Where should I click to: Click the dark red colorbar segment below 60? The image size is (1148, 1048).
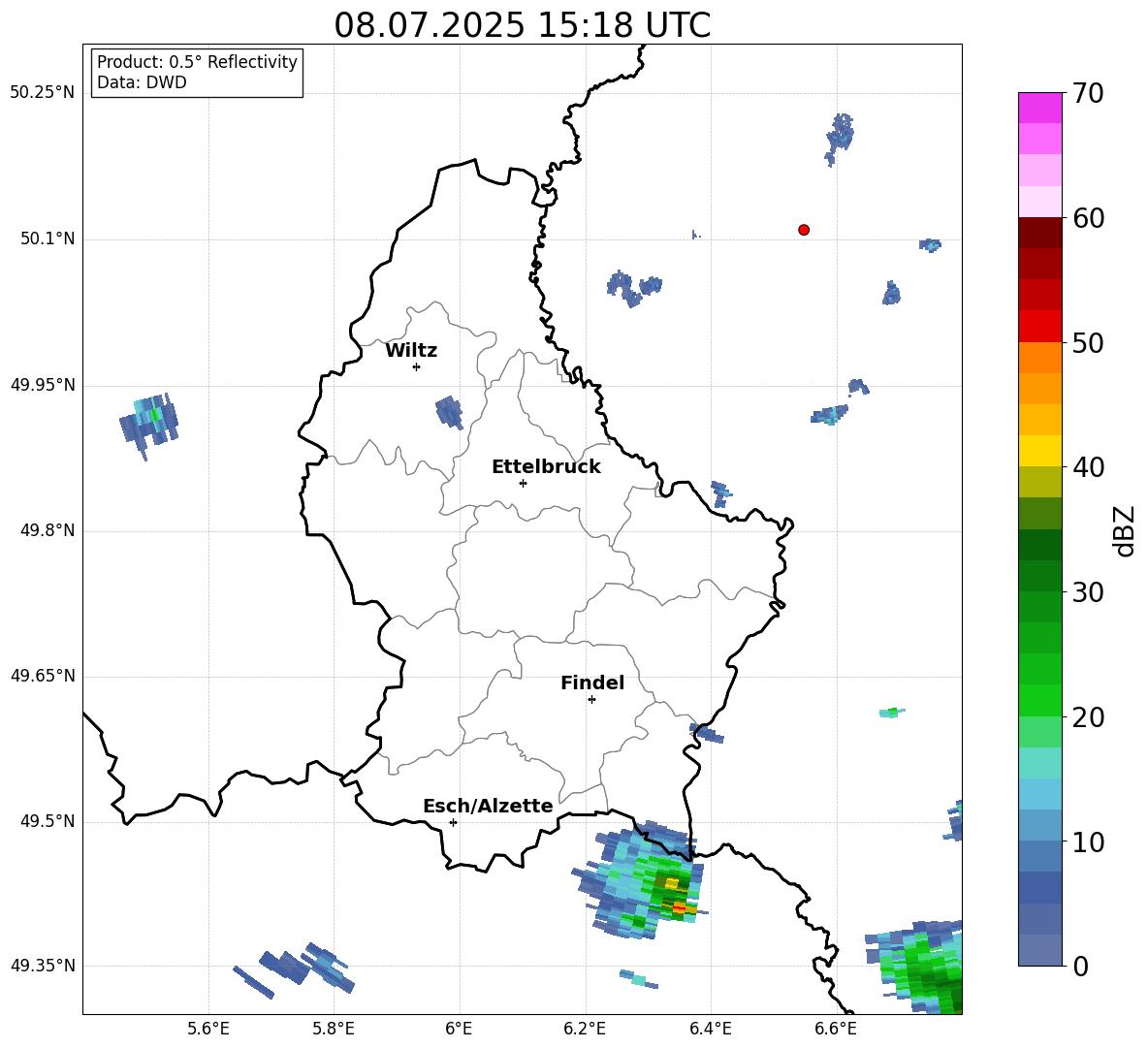click(1039, 233)
